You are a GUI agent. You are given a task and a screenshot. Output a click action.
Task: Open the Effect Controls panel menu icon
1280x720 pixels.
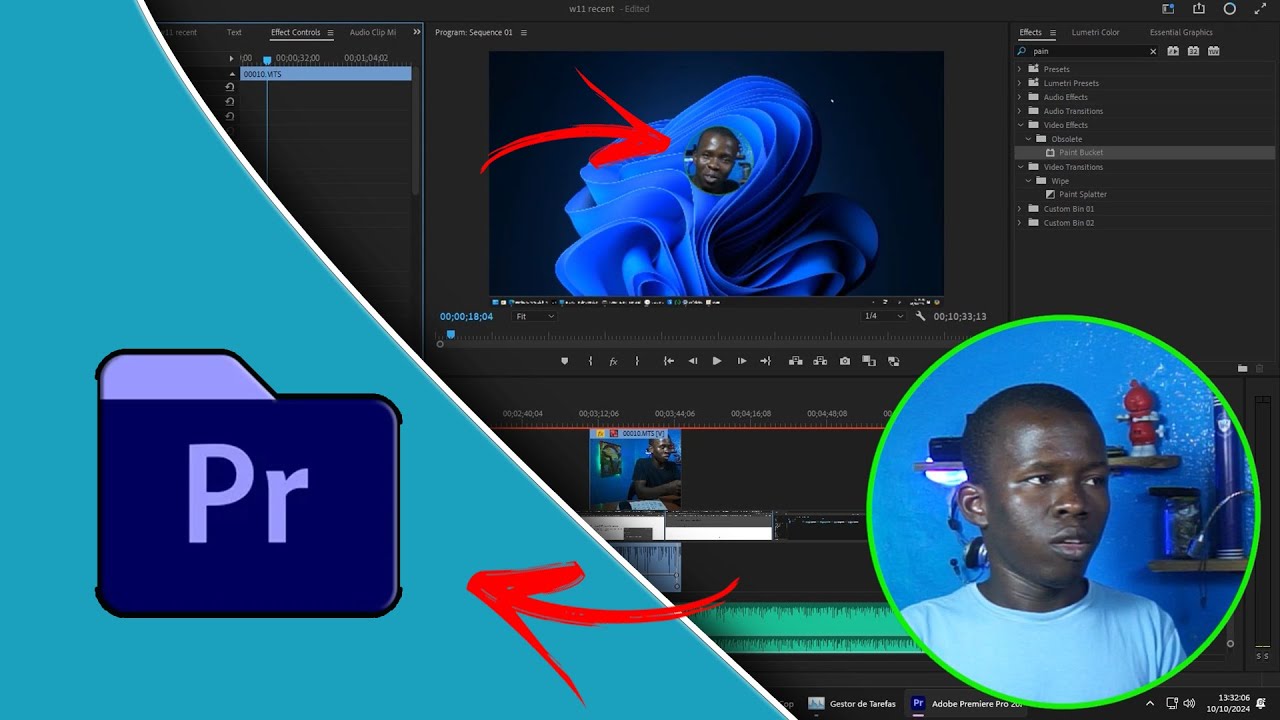coord(330,32)
